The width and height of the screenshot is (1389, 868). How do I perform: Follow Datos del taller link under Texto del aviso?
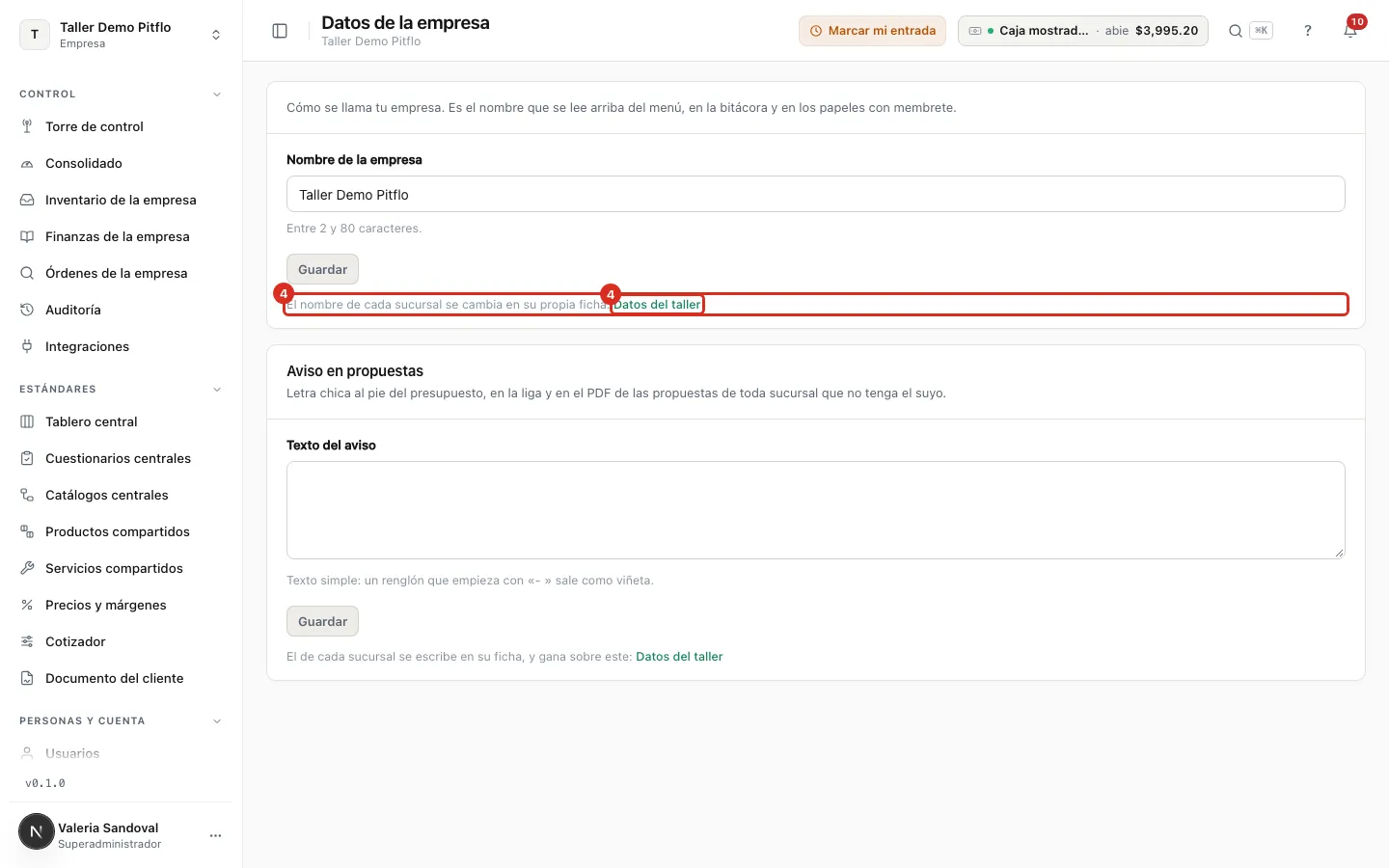(x=679, y=657)
